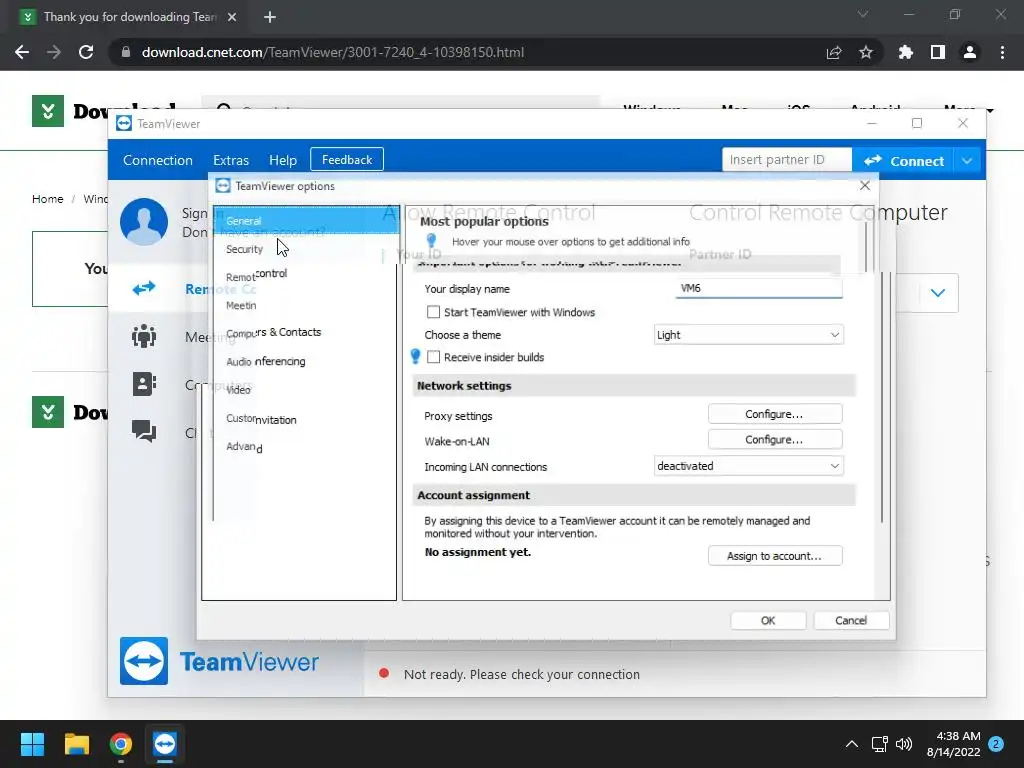1024x768 pixels.
Task: Click Home breadcrumb link on CNET page
Action: (x=48, y=199)
